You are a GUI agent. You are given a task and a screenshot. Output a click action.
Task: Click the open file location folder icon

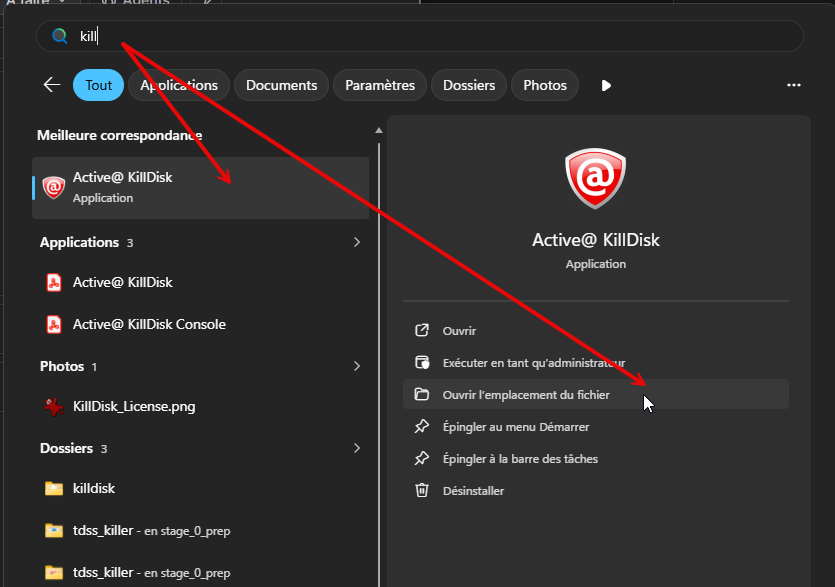tap(422, 395)
